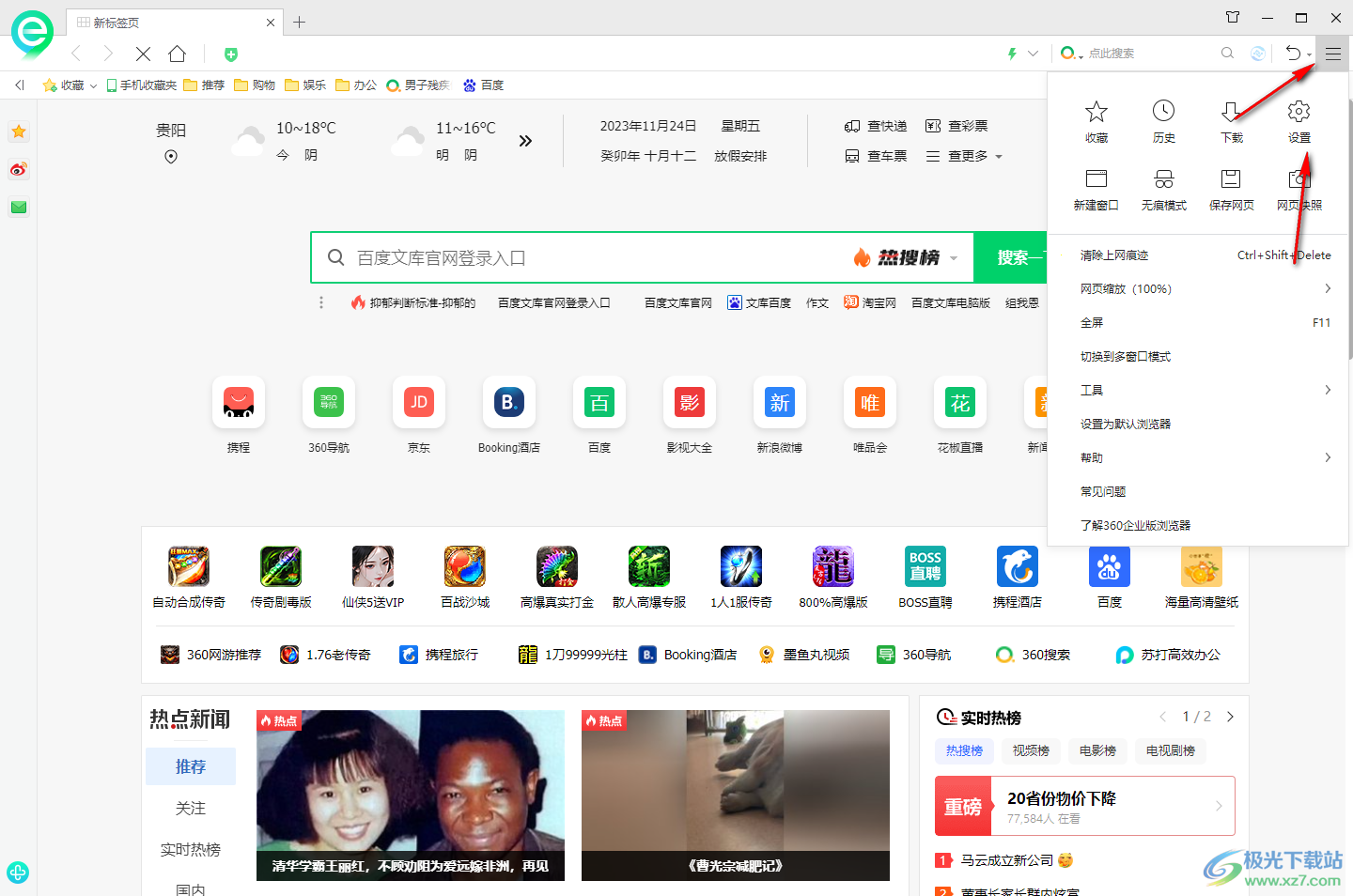Expand 工具 (Tools) submenu
Image resolution: width=1353 pixels, height=896 pixels.
click(x=1198, y=391)
